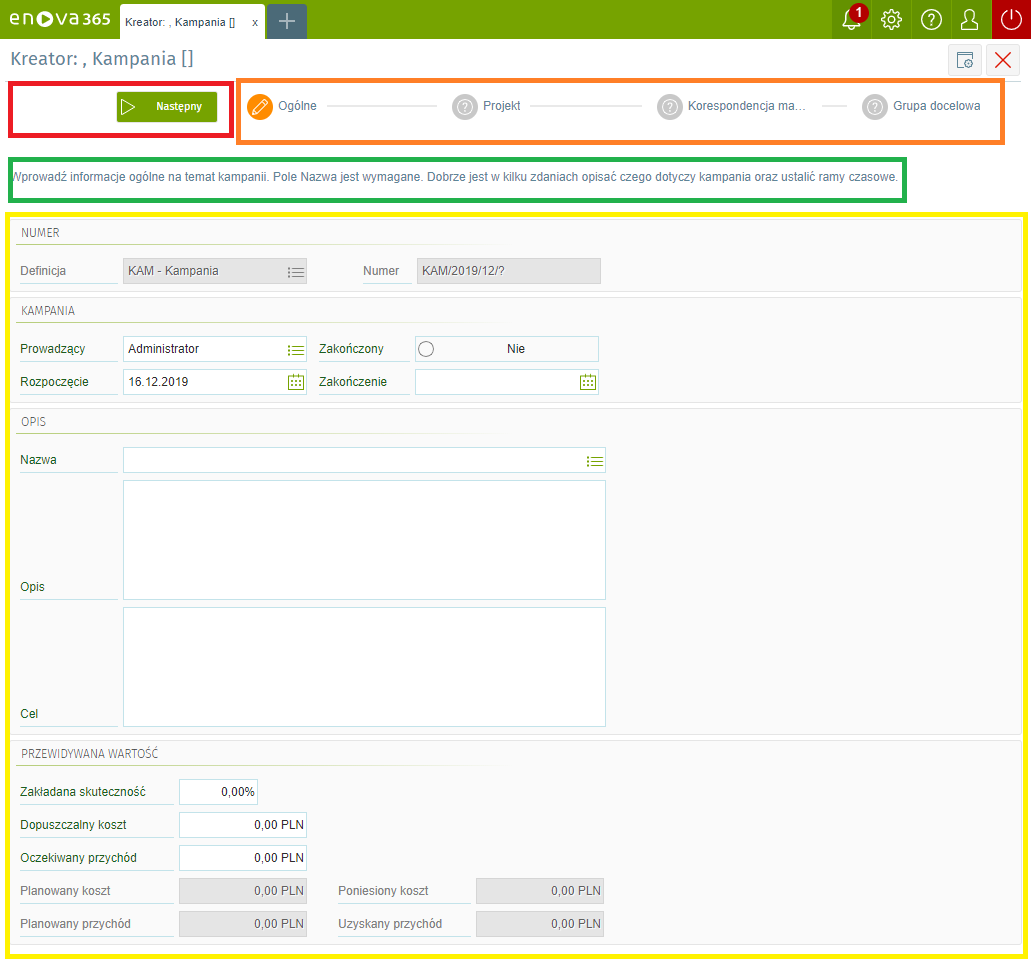Expand the Nazwa list selector
Viewport: 1031px width, 963px height.
coord(594,461)
